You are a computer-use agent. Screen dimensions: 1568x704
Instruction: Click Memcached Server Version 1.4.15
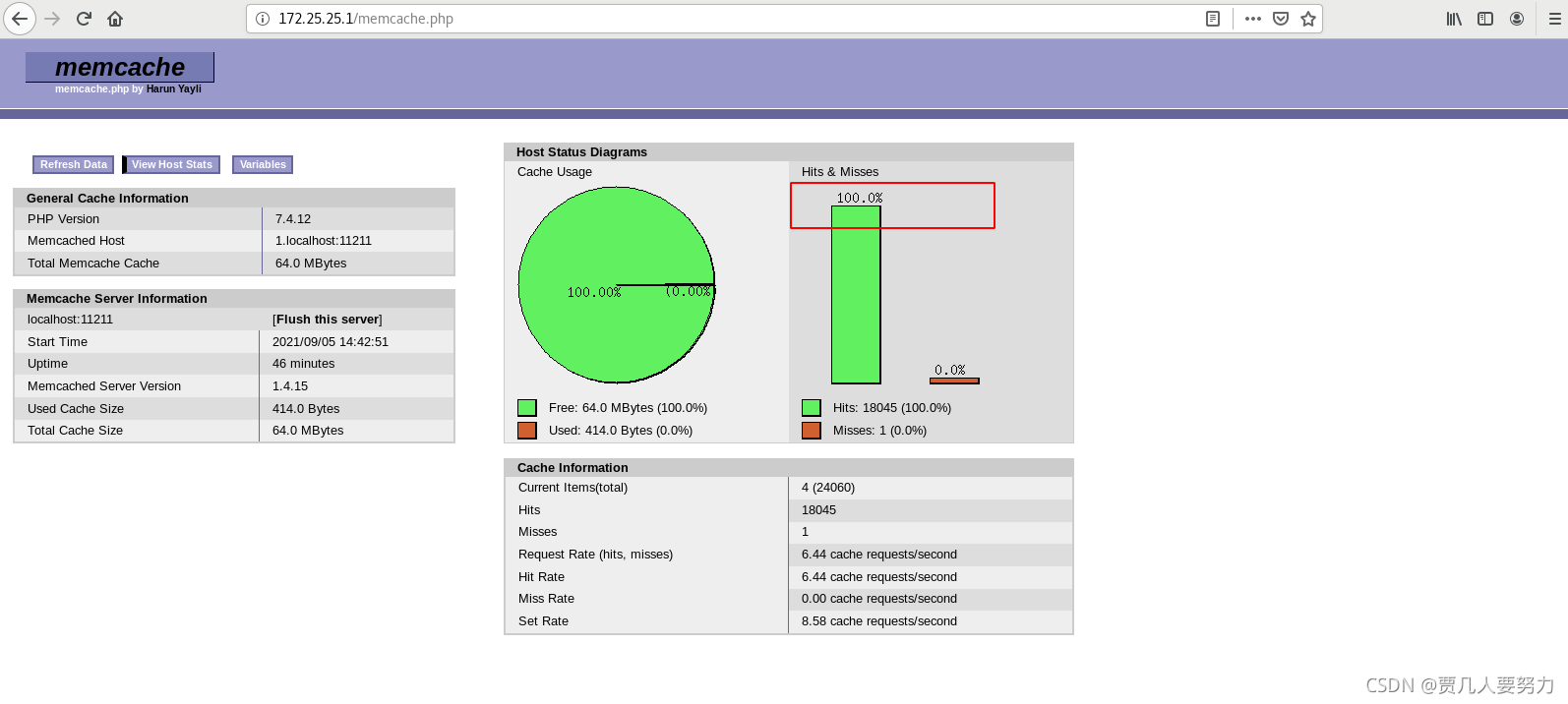pos(290,386)
